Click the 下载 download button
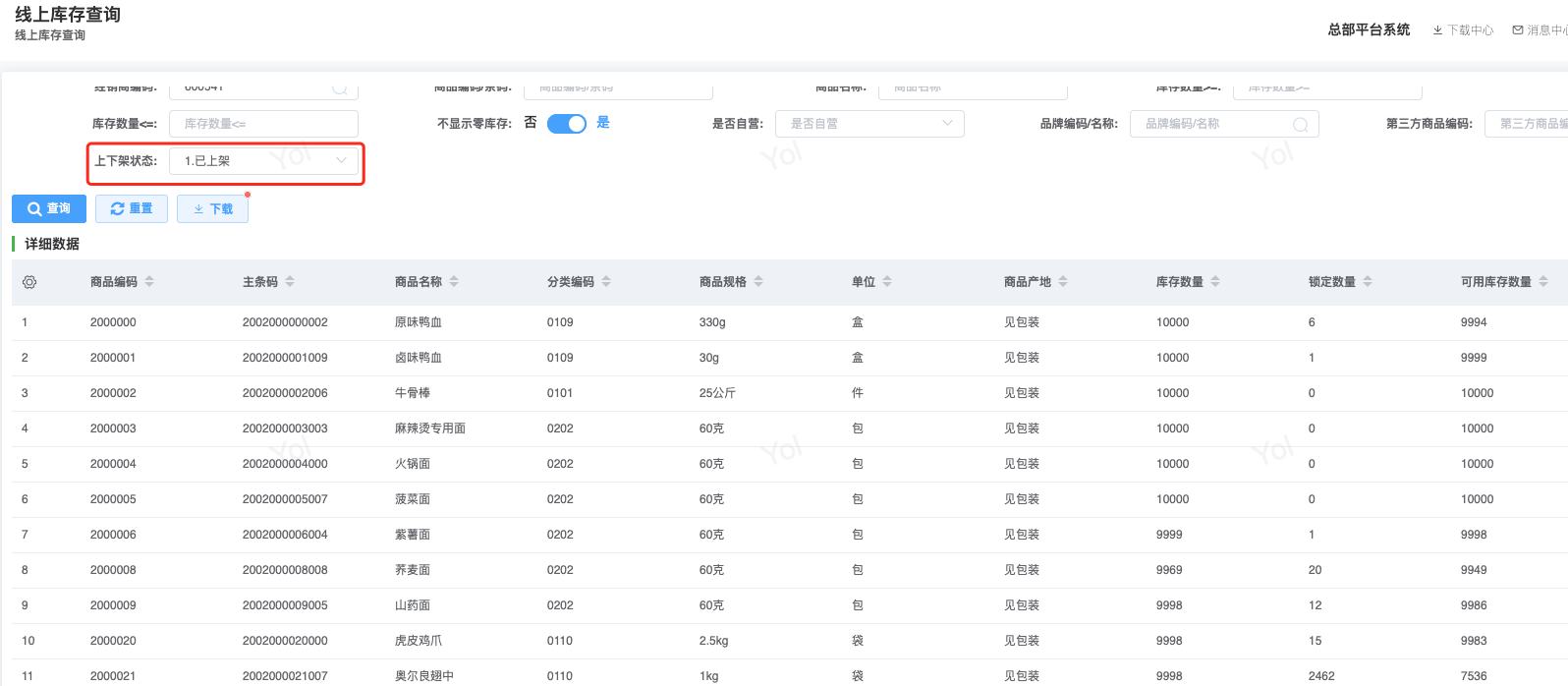This screenshot has width=1568, height=686. click(x=213, y=208)
